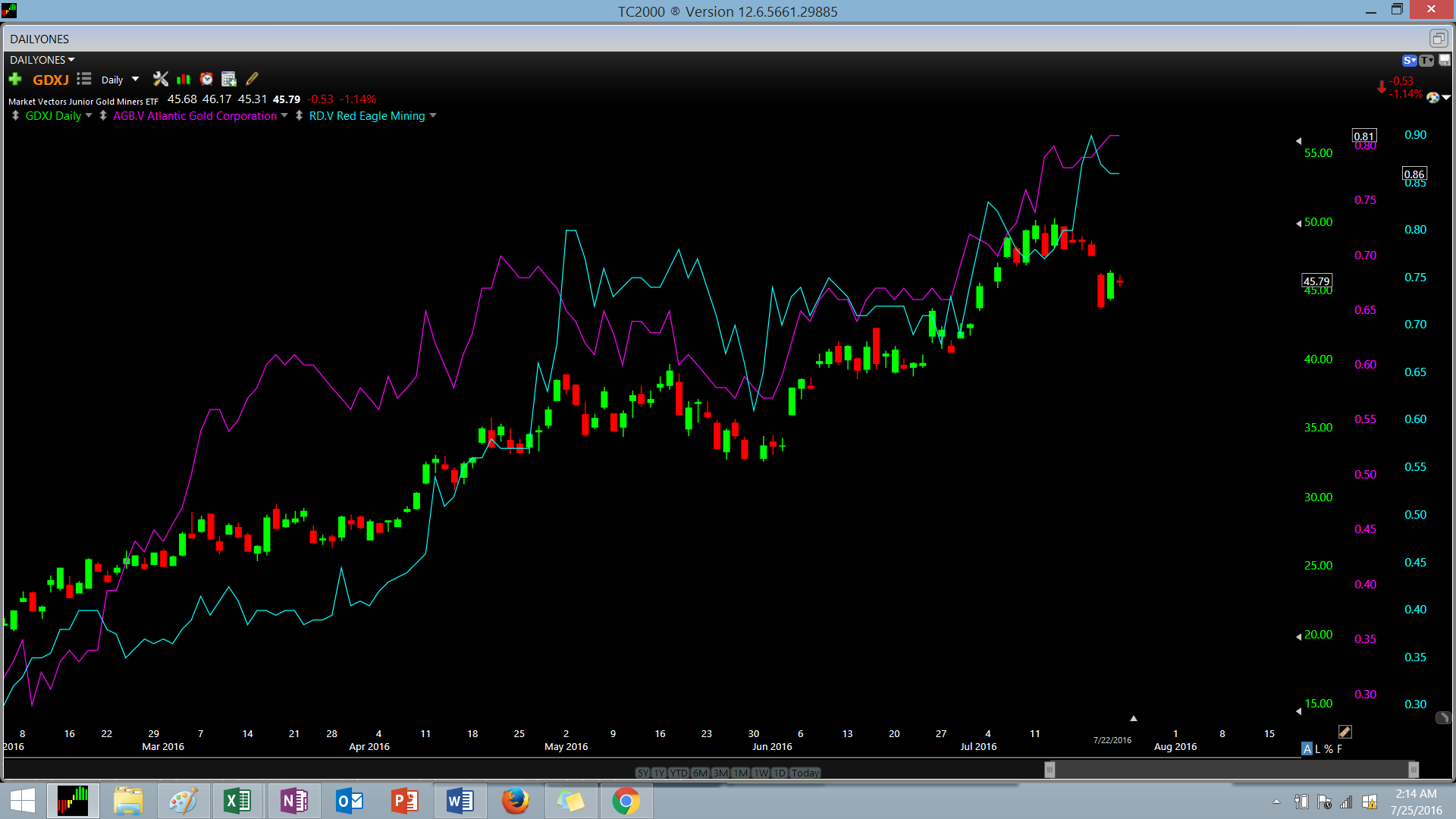Select the DAILYONES window tab title
The width and height of the screenshot is (1456, 819).
[x=39, y=39]
